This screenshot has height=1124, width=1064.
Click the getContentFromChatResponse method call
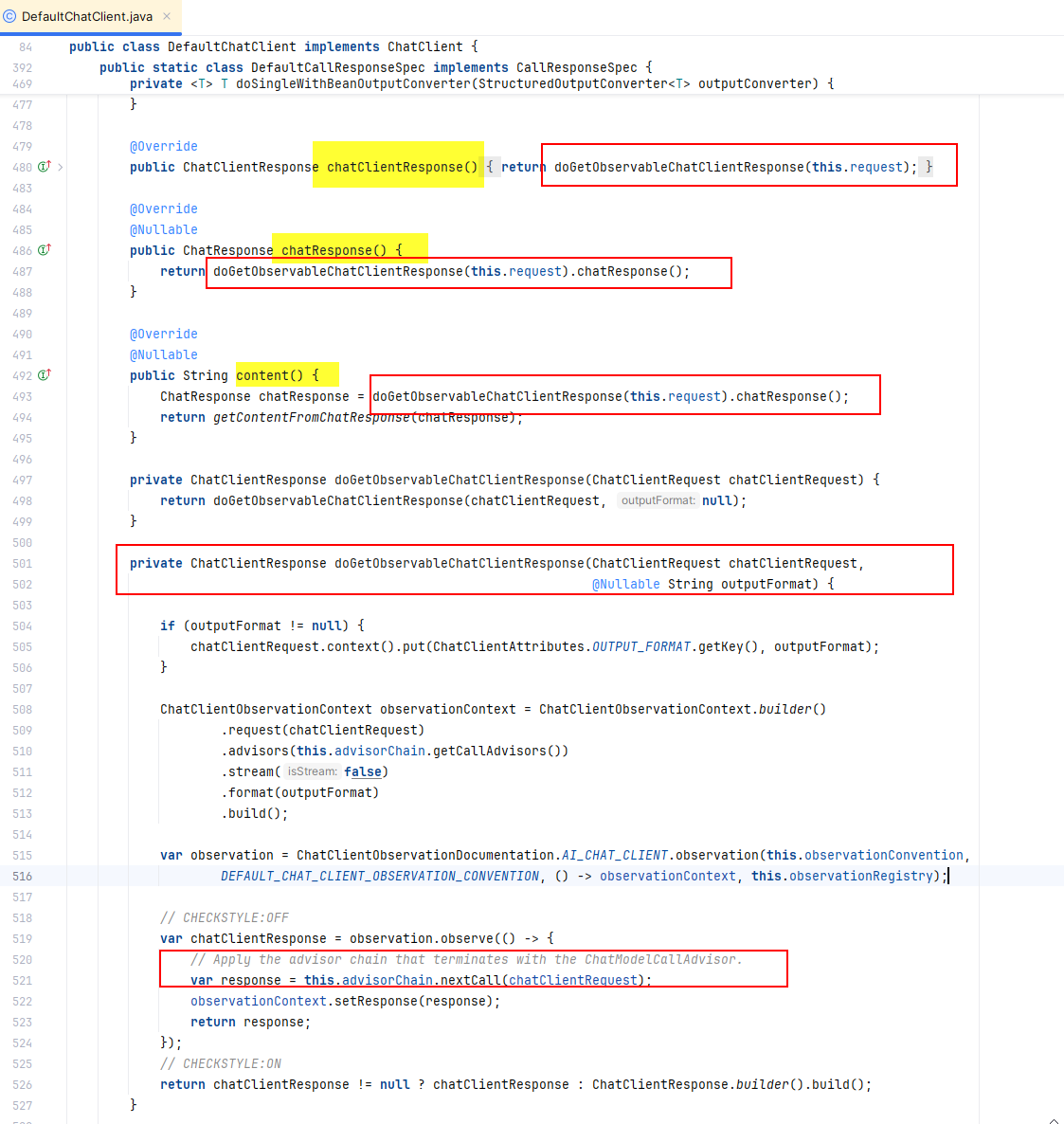tap(311, 417)
